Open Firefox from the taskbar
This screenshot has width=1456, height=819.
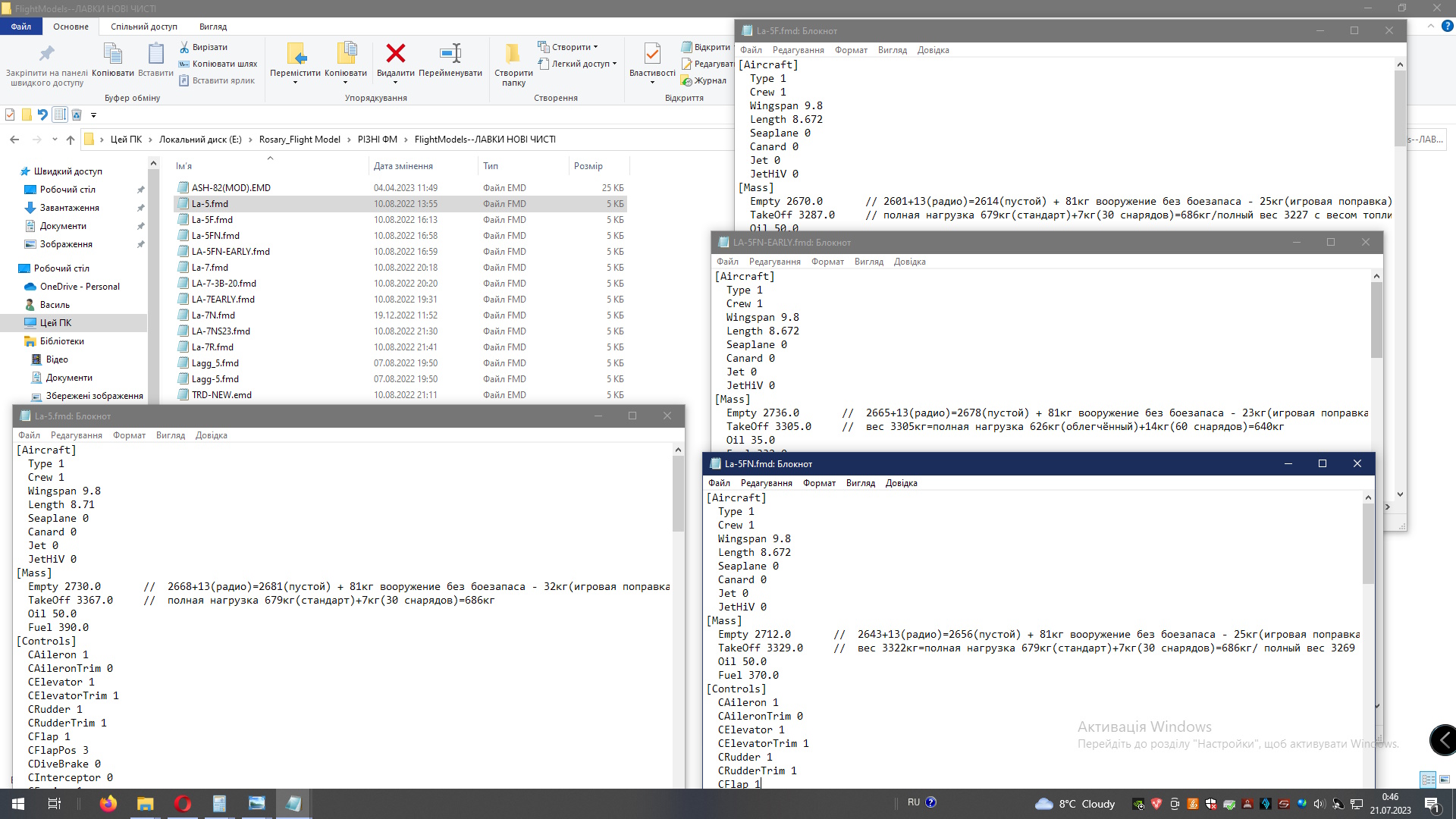[108, 804]
